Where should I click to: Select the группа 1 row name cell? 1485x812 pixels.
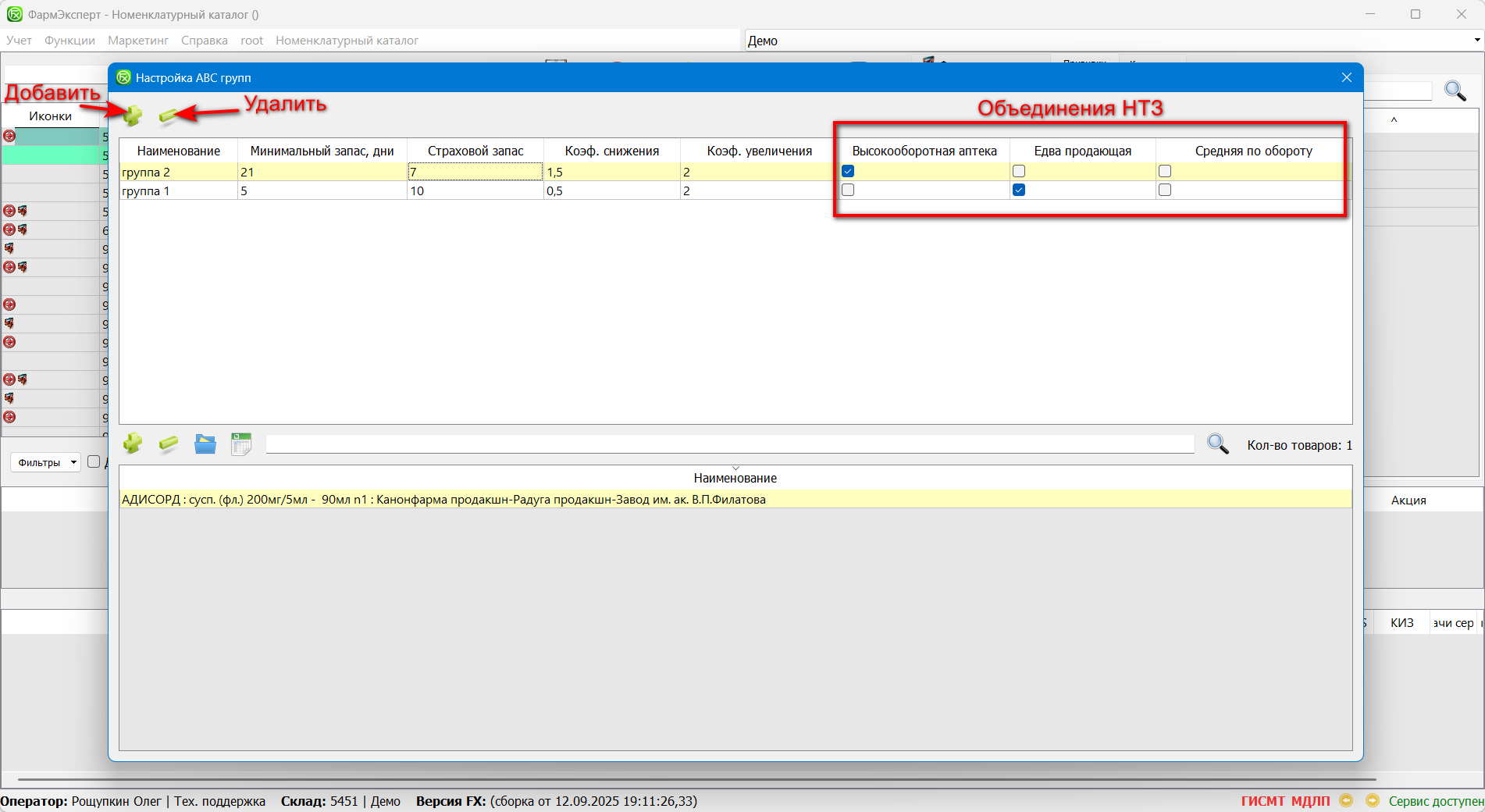[178, 191]
